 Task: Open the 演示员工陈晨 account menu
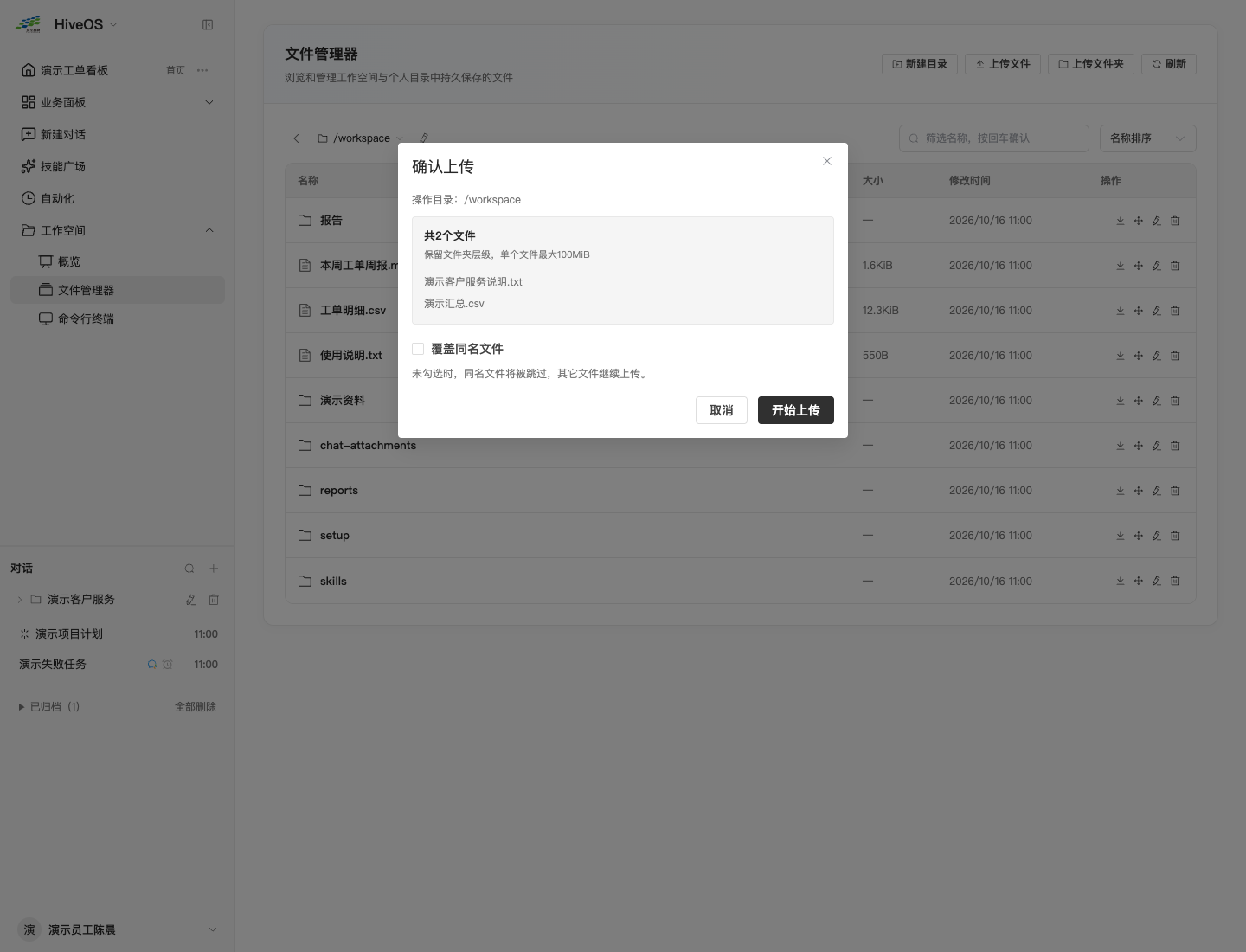118,929
